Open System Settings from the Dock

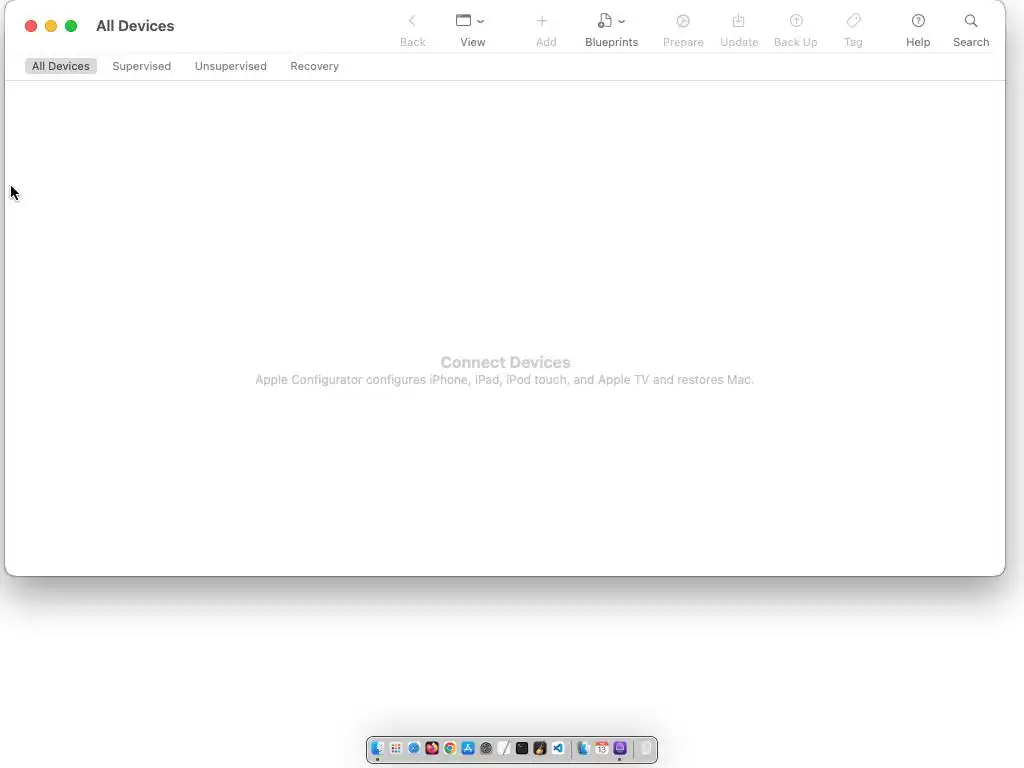pyautogui.click(x=486, y=748)
